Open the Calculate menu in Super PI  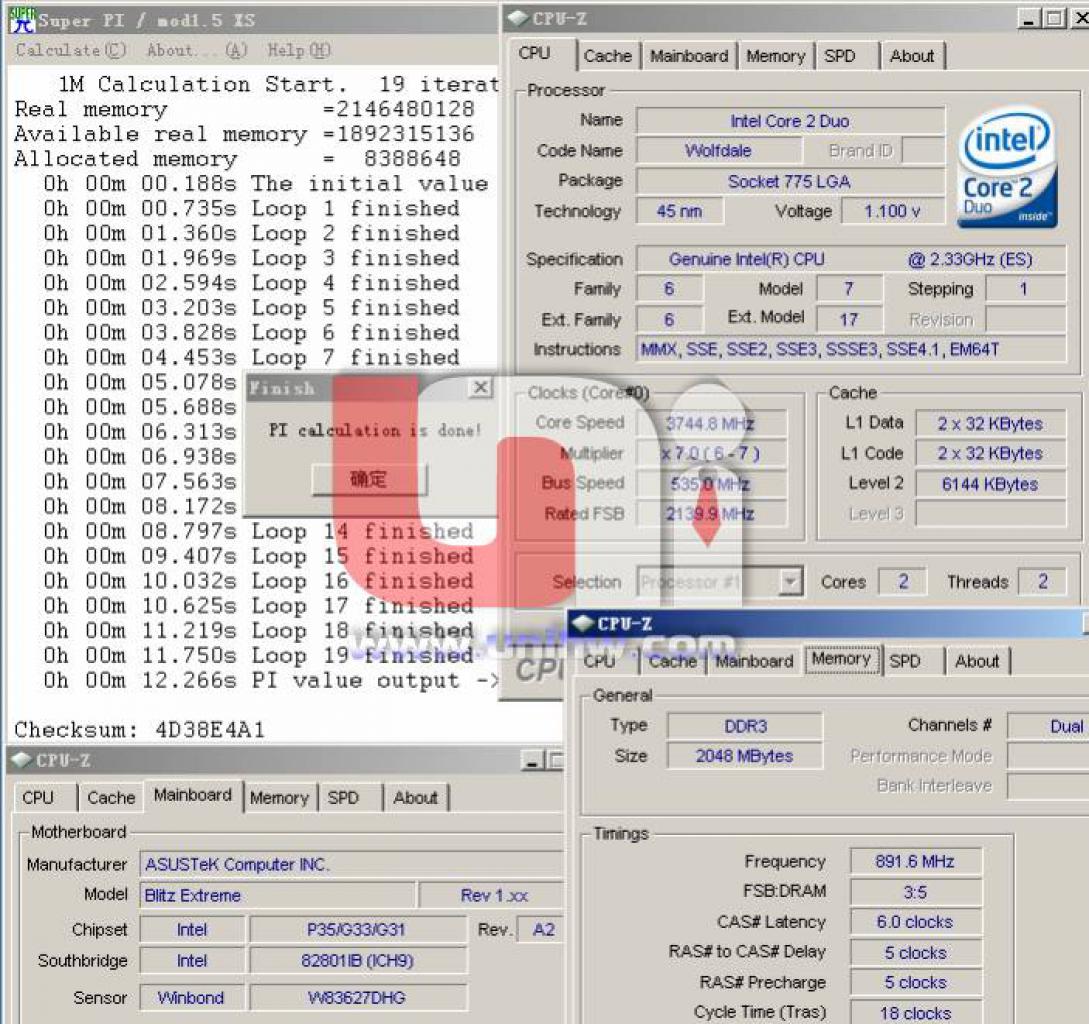pos(71,50)
